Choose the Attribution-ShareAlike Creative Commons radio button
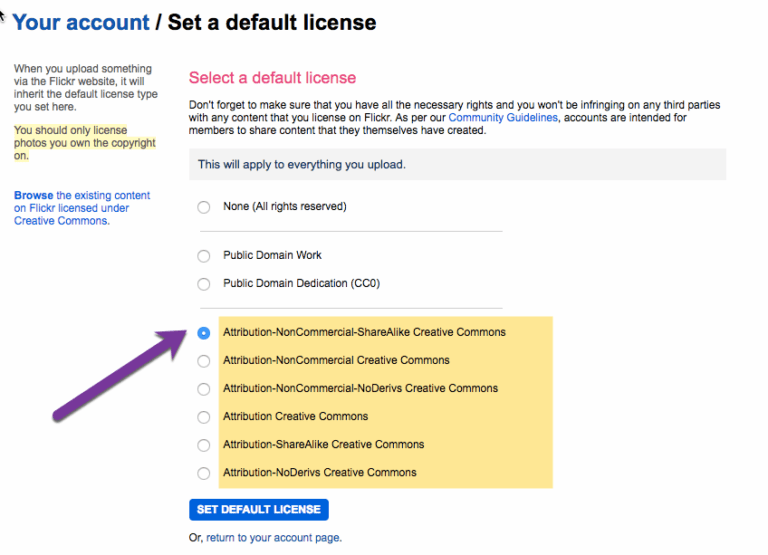This screenshot has height=555, width=768. click(x=204, y=445)
